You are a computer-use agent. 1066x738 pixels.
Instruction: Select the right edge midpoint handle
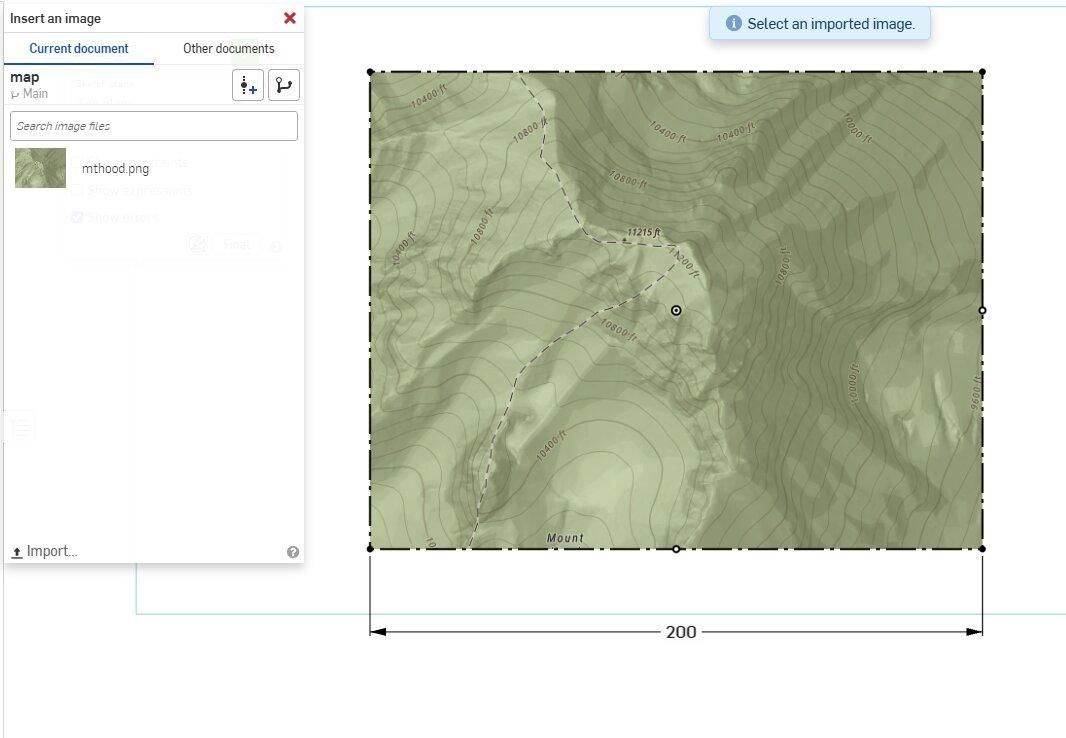click(982, 311)
